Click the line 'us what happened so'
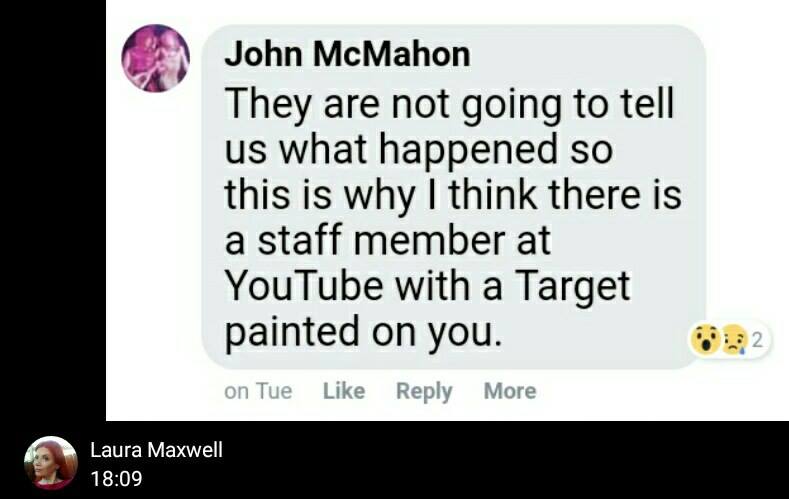The image size is (789, 499). [x=418, y=150]
